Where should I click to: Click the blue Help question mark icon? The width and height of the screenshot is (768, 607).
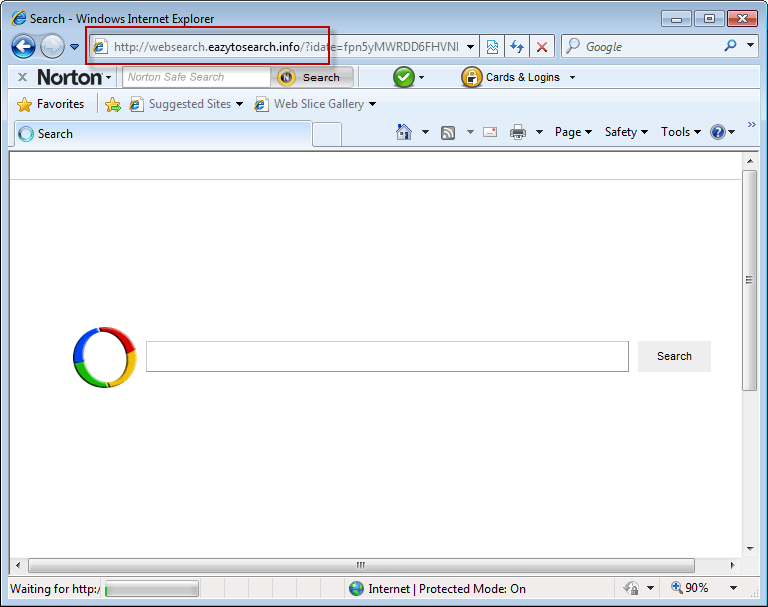coord(718,132)
